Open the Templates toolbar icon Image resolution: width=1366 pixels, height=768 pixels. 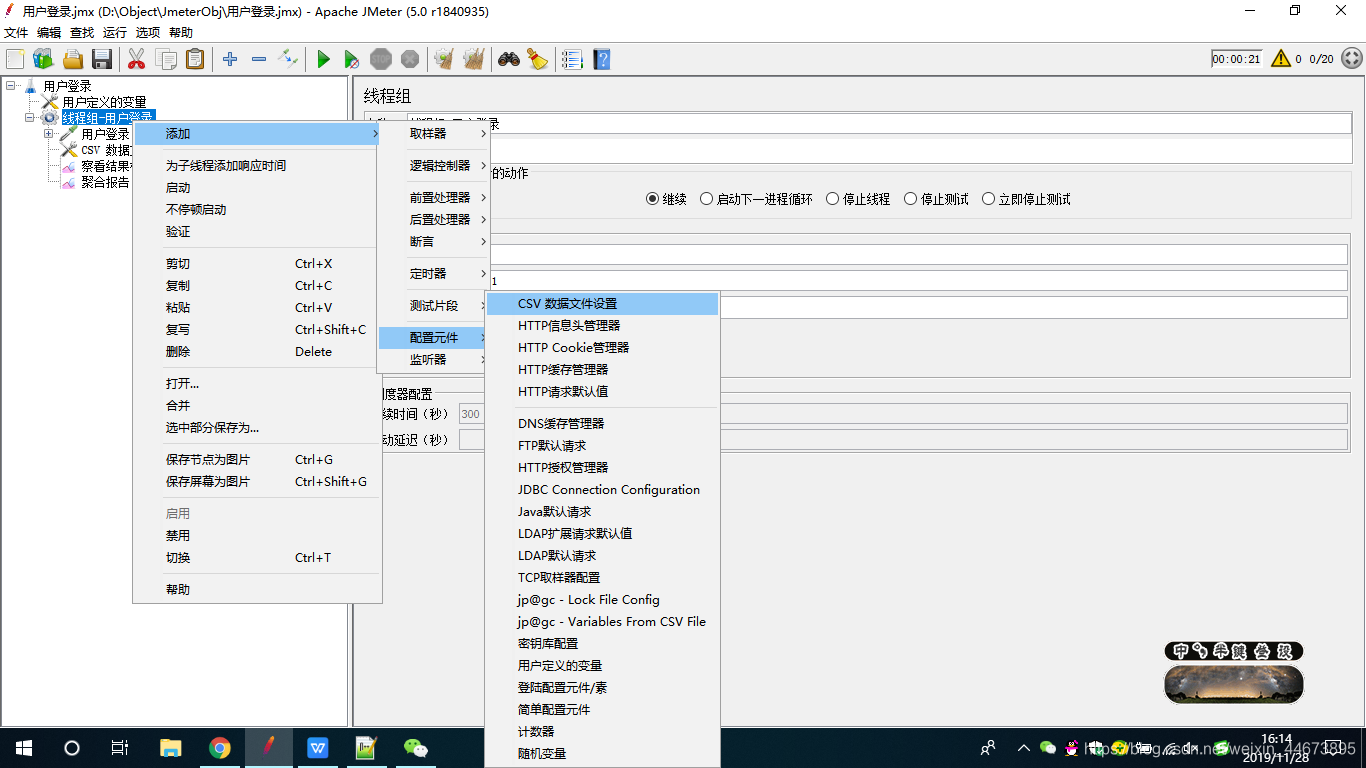click(x=44, y=59)
